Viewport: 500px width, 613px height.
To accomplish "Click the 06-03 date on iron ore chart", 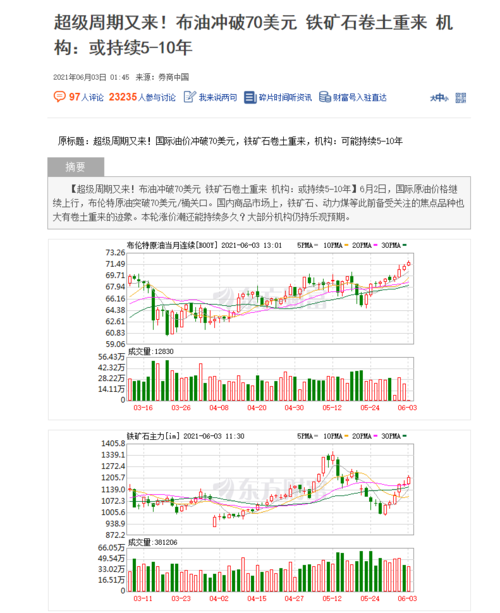I will [407, 598].
